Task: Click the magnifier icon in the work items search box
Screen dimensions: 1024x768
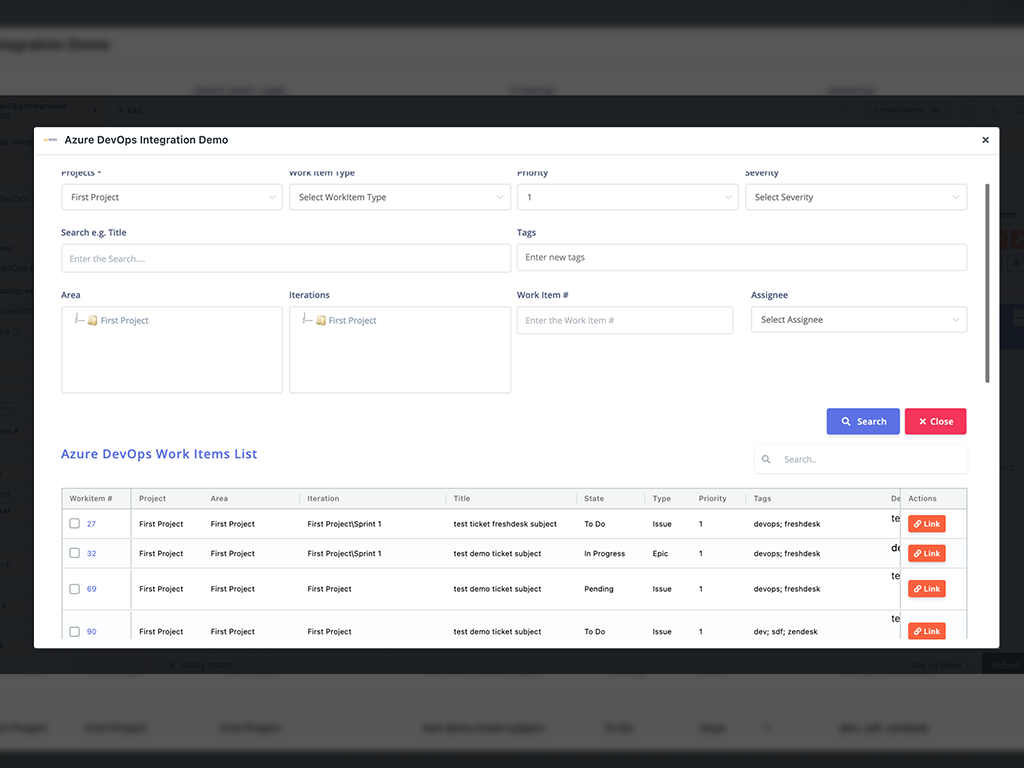Action: point(767,459)
